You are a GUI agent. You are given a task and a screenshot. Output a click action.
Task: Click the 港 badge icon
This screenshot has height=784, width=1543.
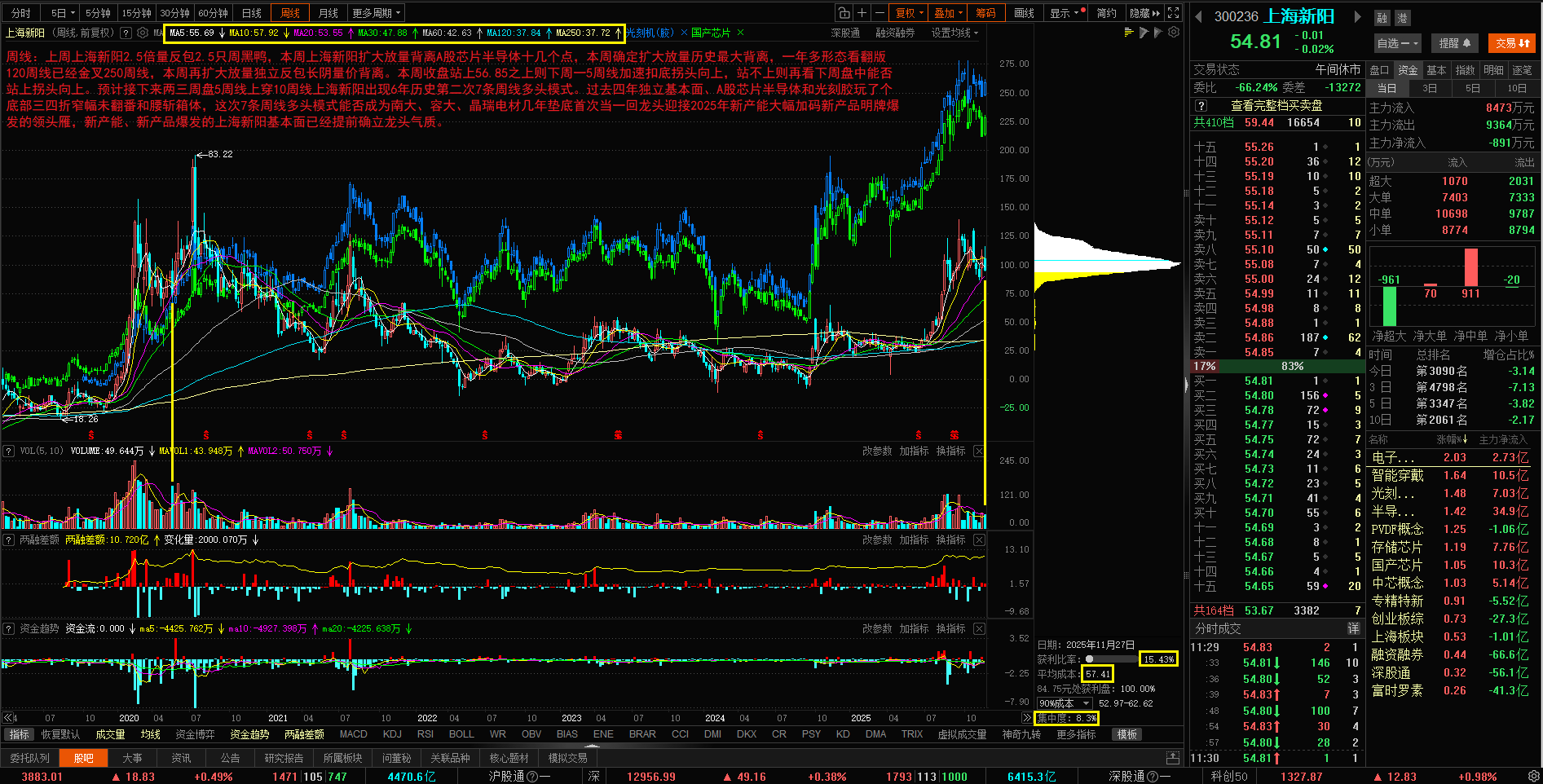pyautogui.click(x=1402, y=18)
